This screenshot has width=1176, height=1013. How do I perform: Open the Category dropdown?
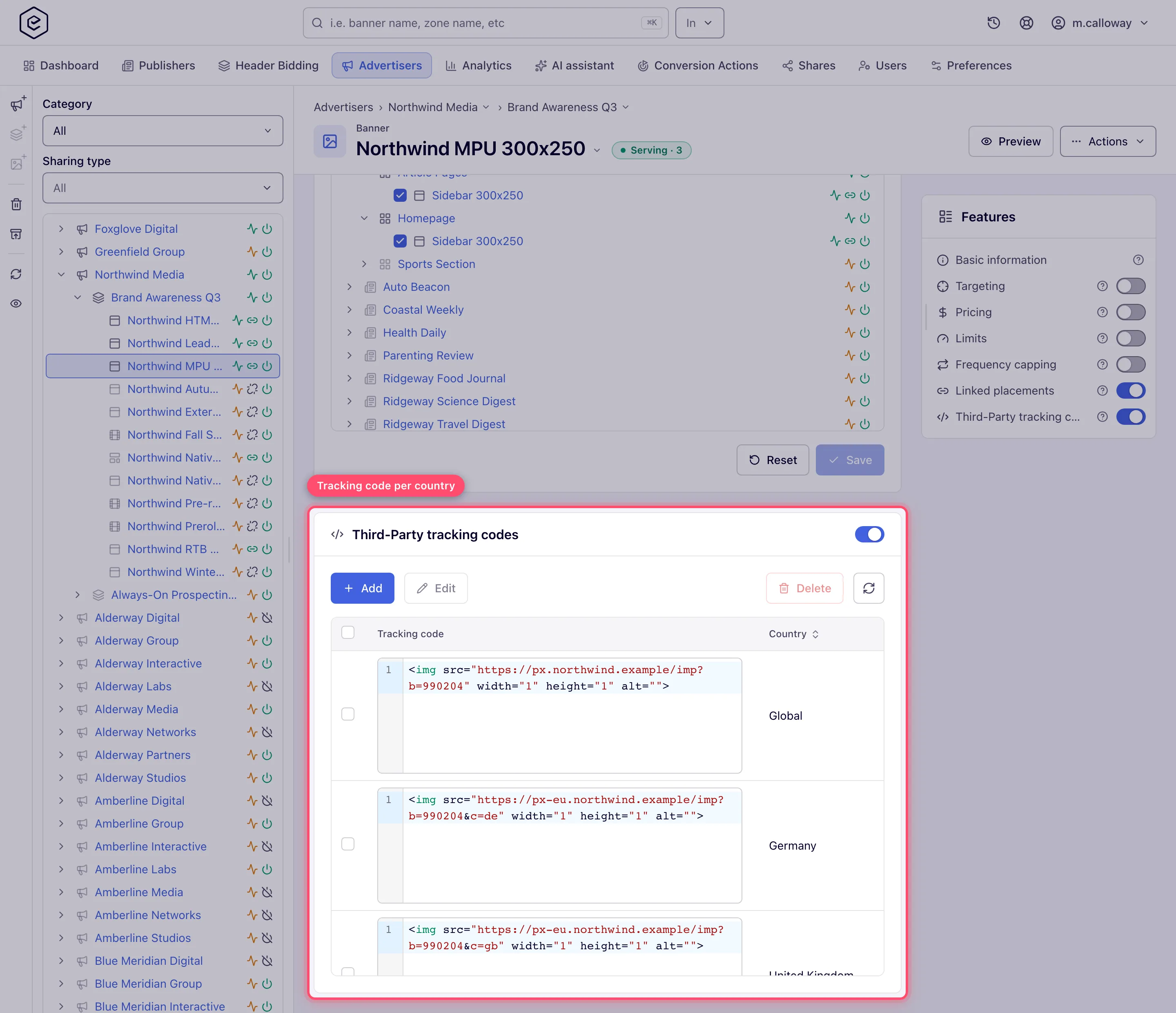pos(163,131)
